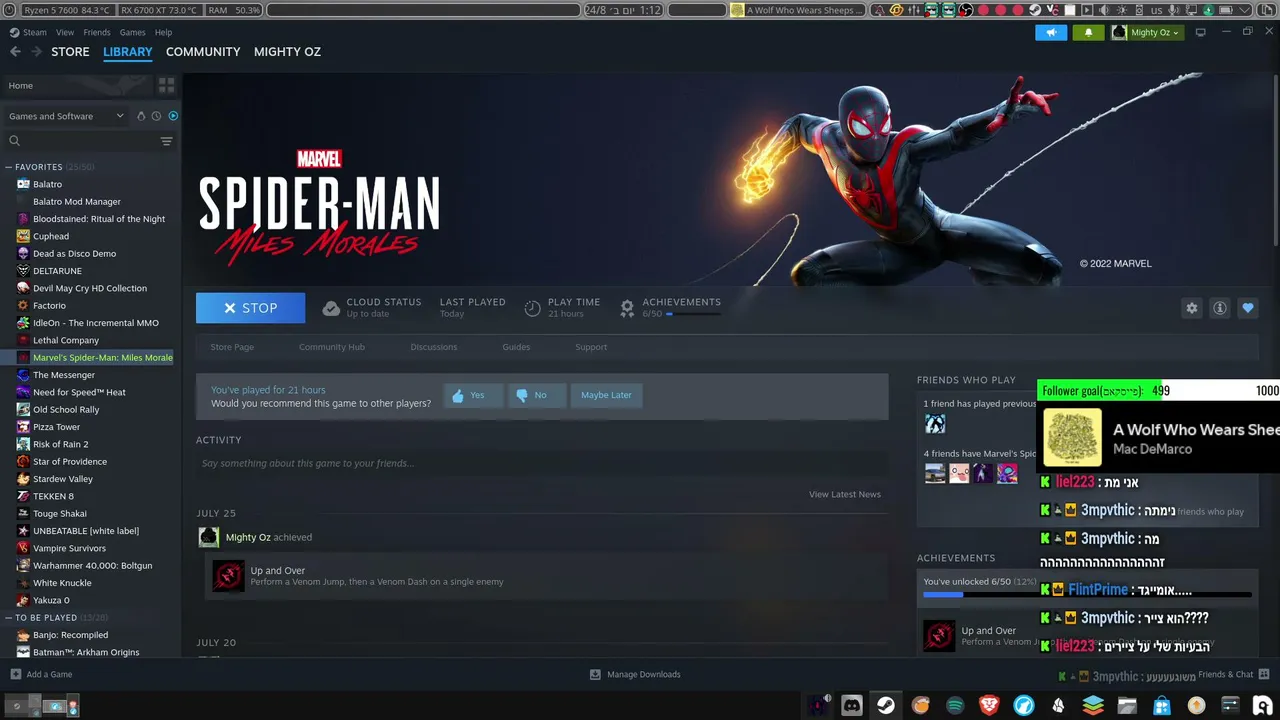Image resolution: width=1280 pixels, height=720 pixels.
Task: Filter library by Linux-compatible games
Action: [x=140, y=116]
